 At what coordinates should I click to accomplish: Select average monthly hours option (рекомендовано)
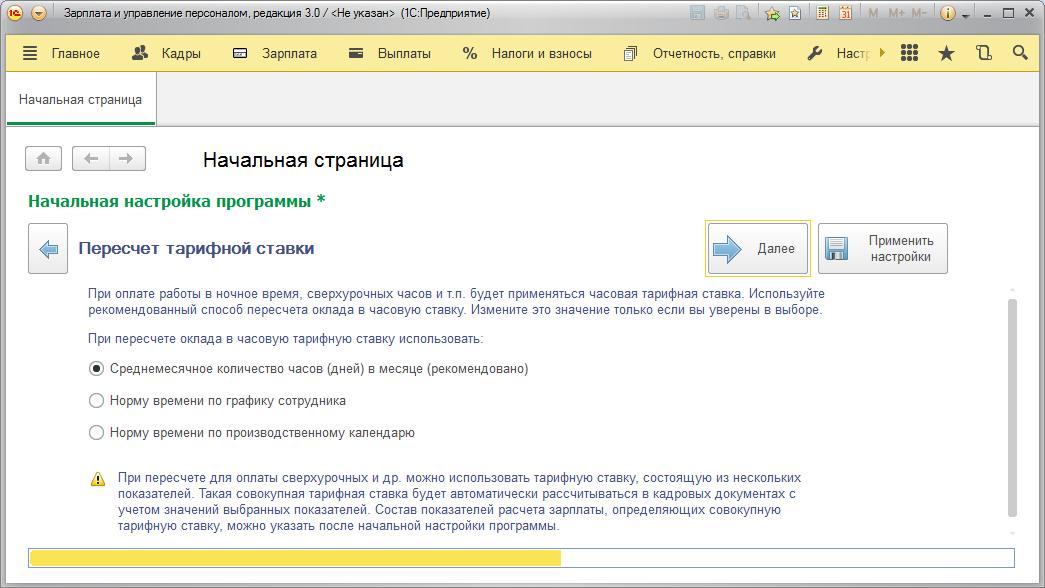(97, 369)
